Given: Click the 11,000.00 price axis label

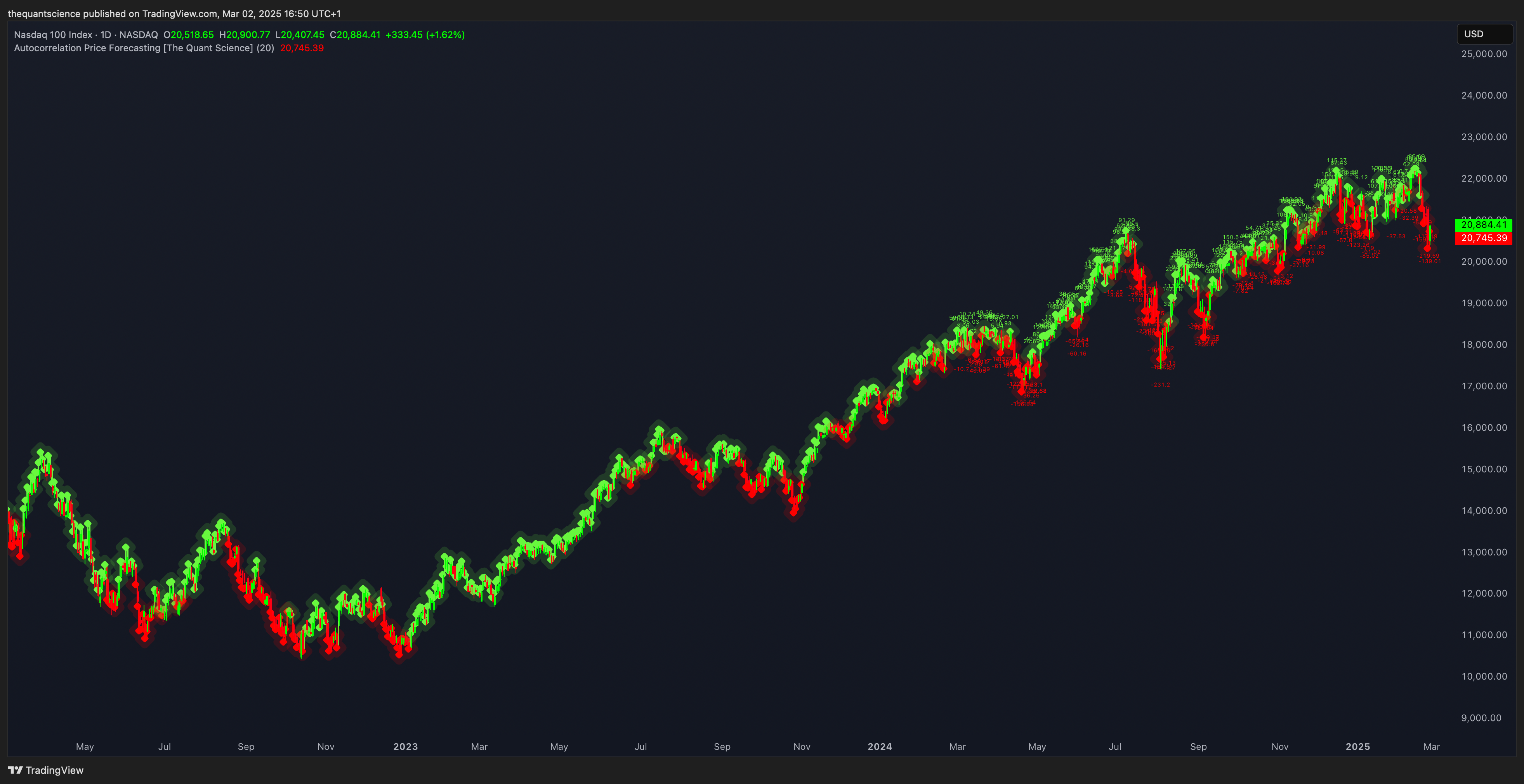Looking at the screenshot, I should (x=1484, y=635).
